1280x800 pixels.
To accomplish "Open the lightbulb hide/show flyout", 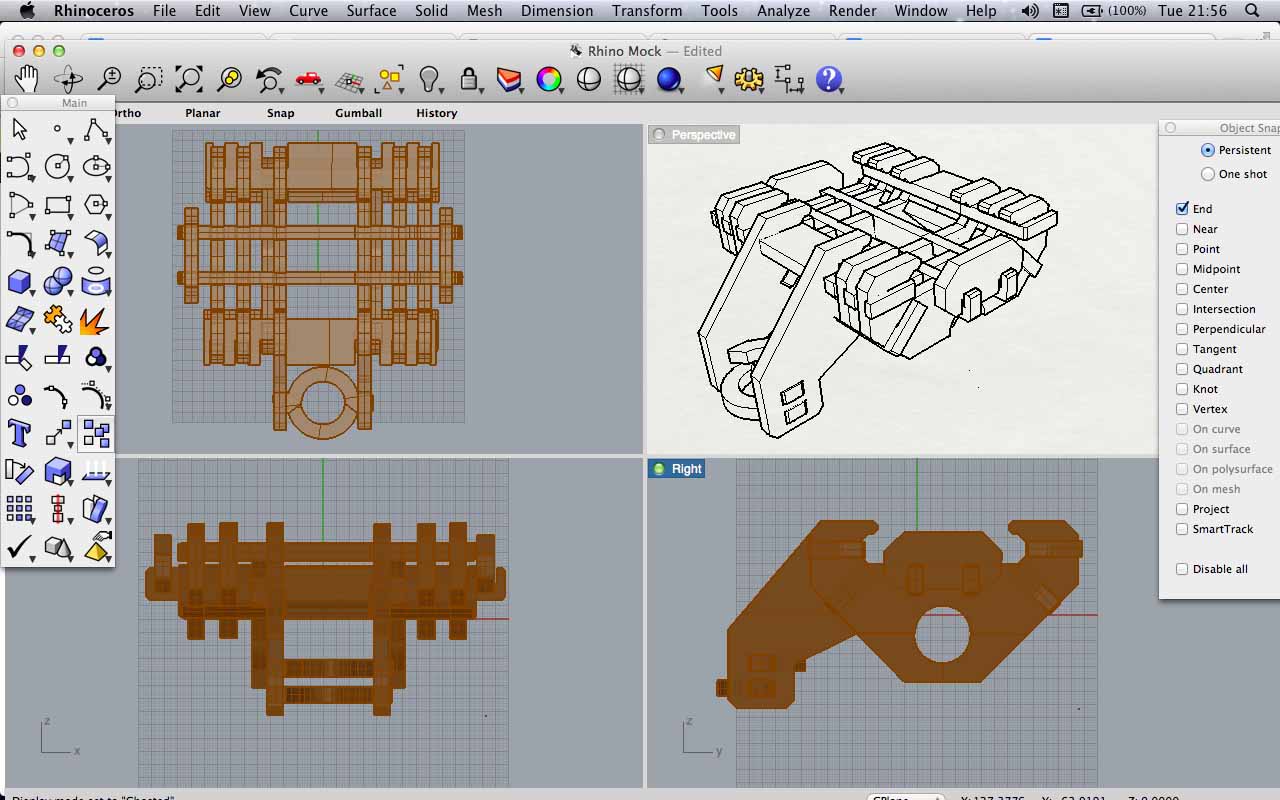I will point(429,79).
